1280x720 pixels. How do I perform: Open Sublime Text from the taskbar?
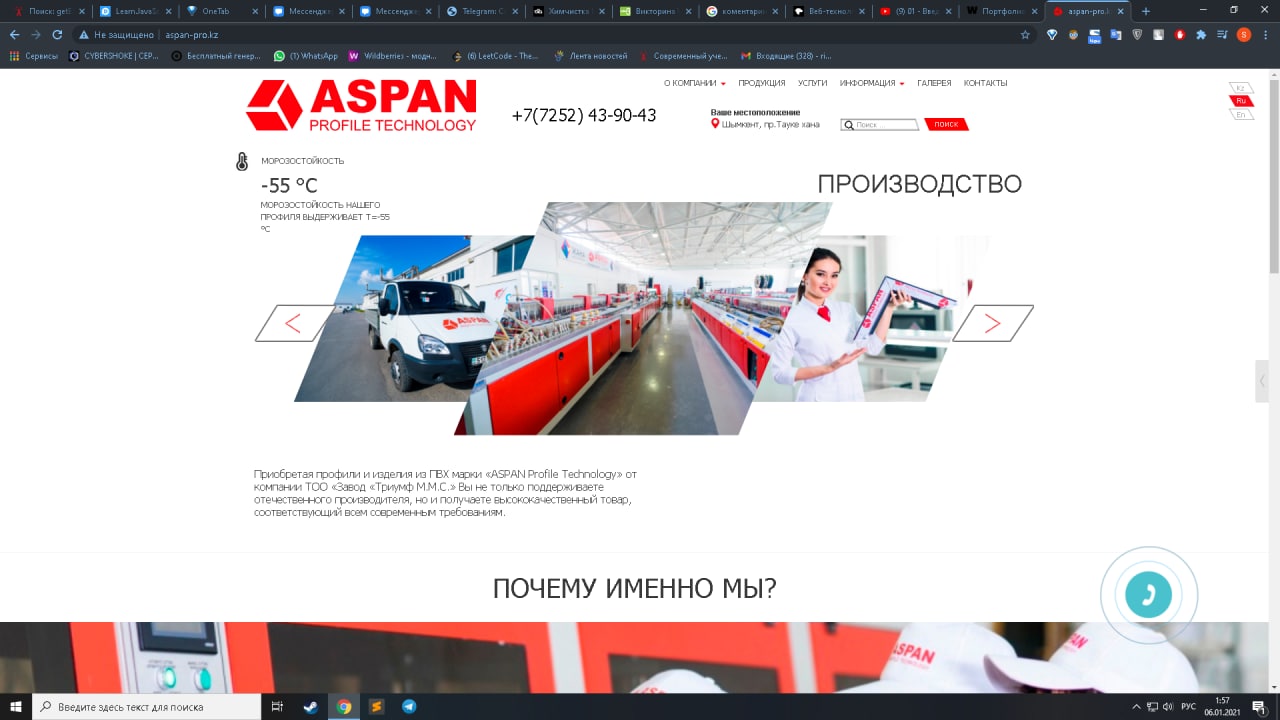[376, 706]
